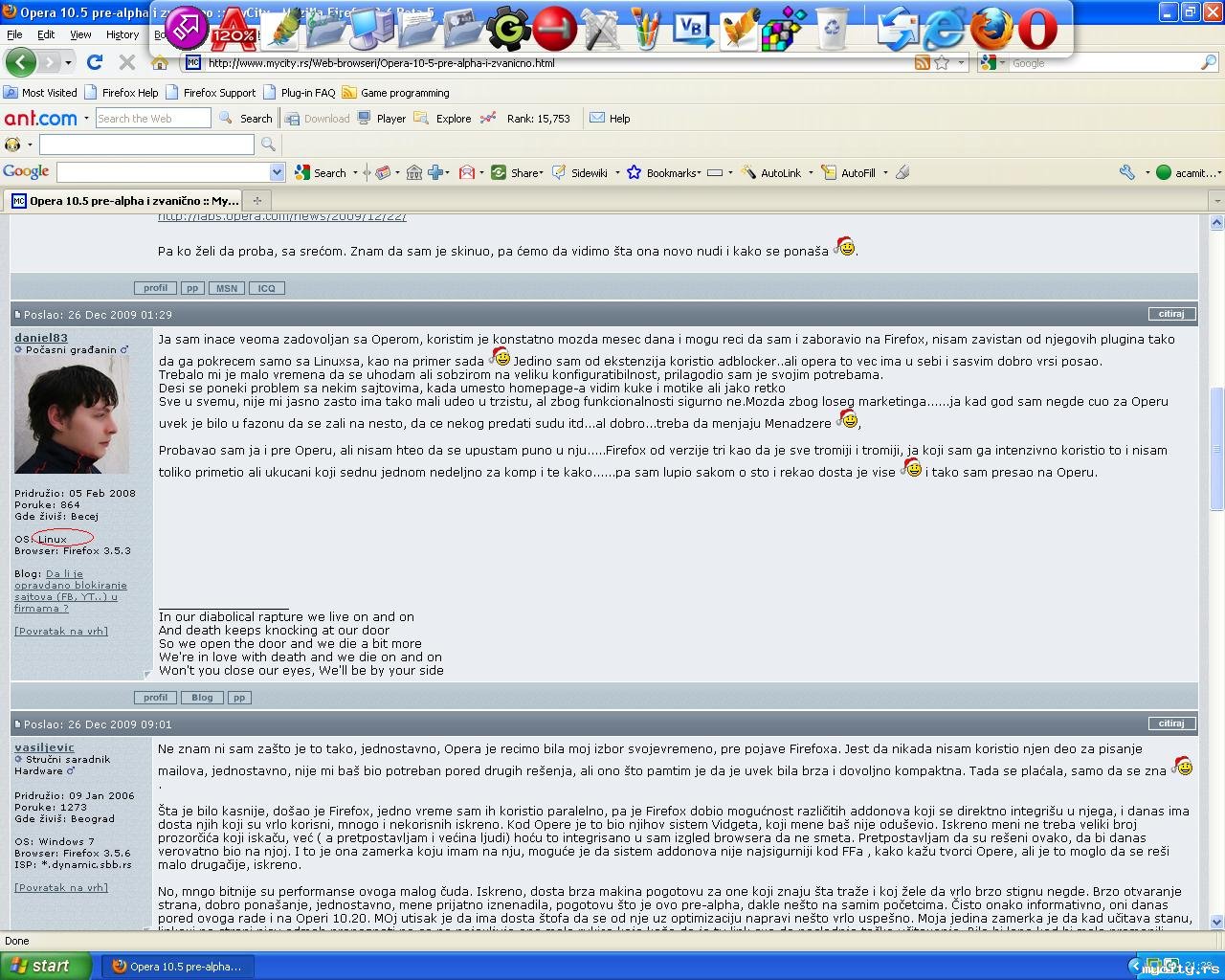Open the colorful cubes dock icon
Viewport: 1225px width, 980px height.
[784, 29]
